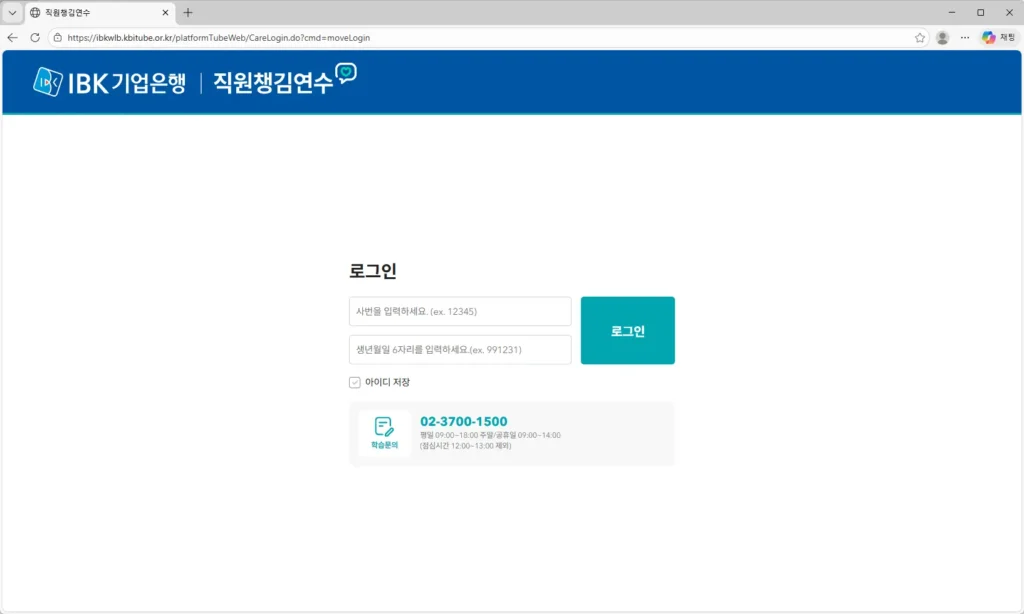The width and height of the screenshot is (1024, 614).
Task: Select the 직원챙김연수 browser tab
Action: pos(95,12)
